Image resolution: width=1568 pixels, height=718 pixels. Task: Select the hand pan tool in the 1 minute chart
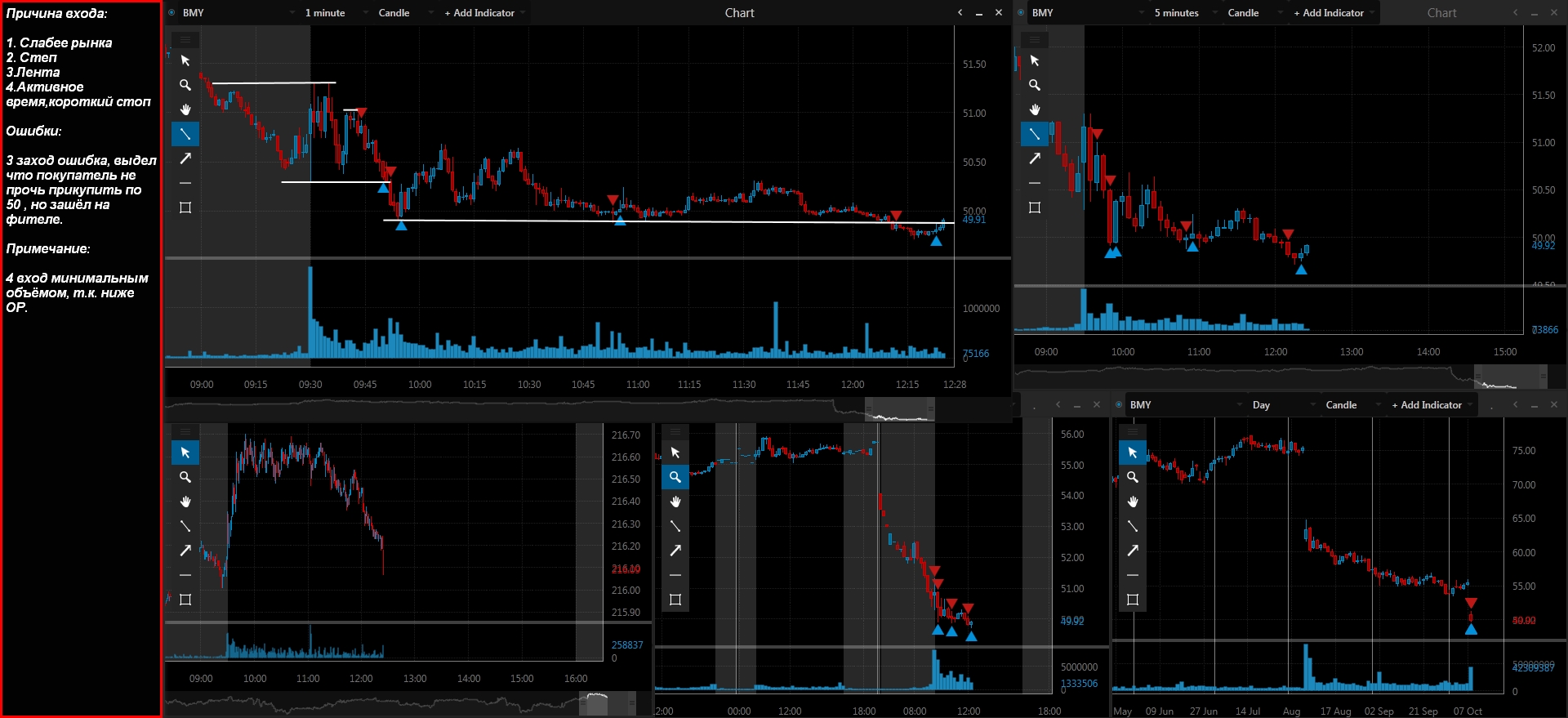click(x=185, y=109)
